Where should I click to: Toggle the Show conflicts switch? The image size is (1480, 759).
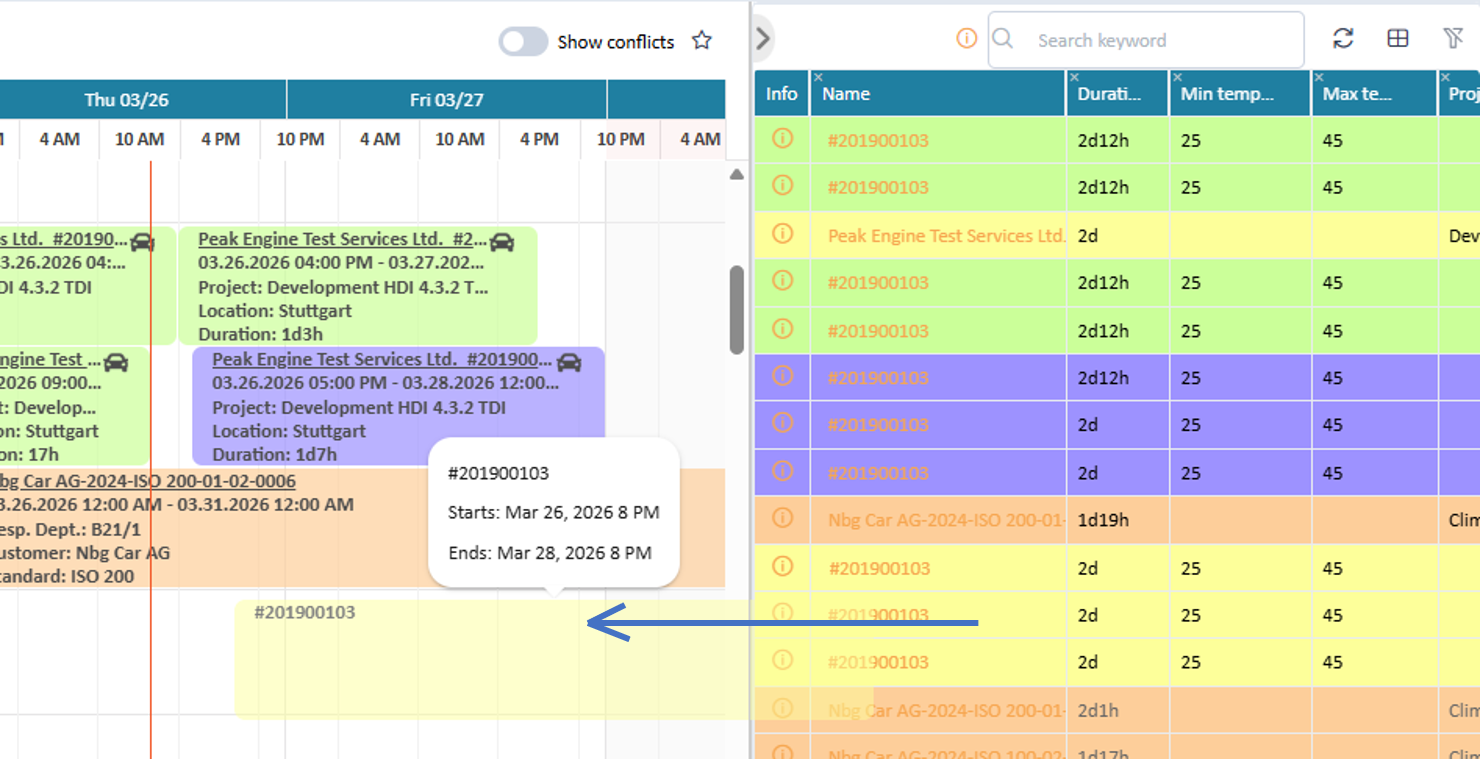click(x=523, y=41)
